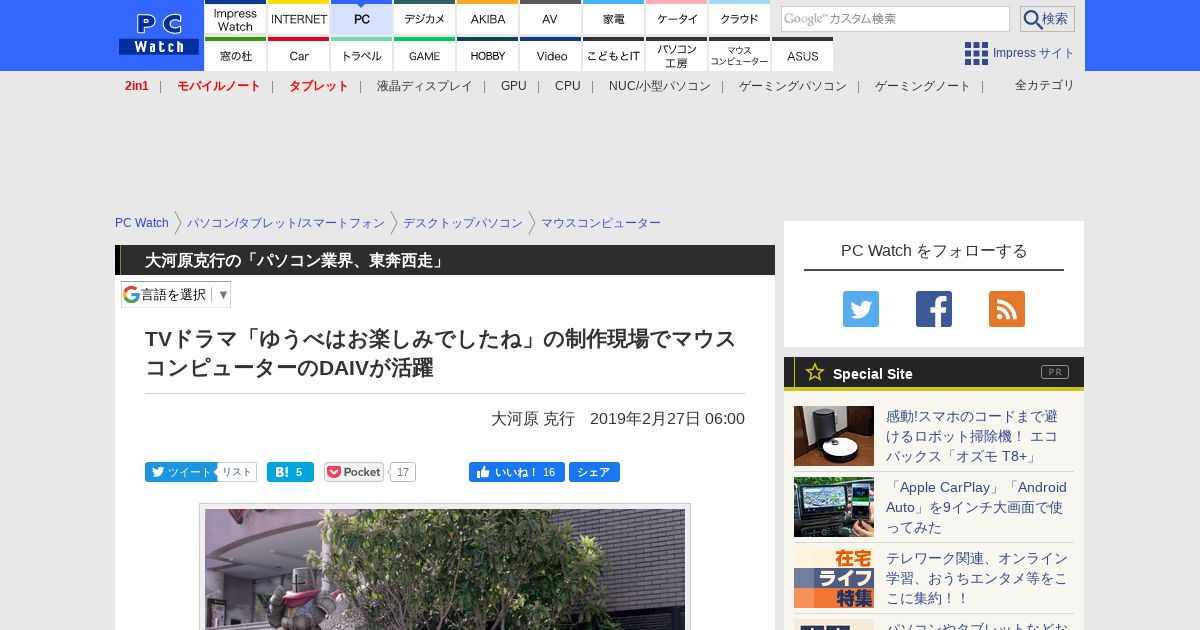
Task: Open the モバイルノート category link
Action: click(x=219, y=86)
